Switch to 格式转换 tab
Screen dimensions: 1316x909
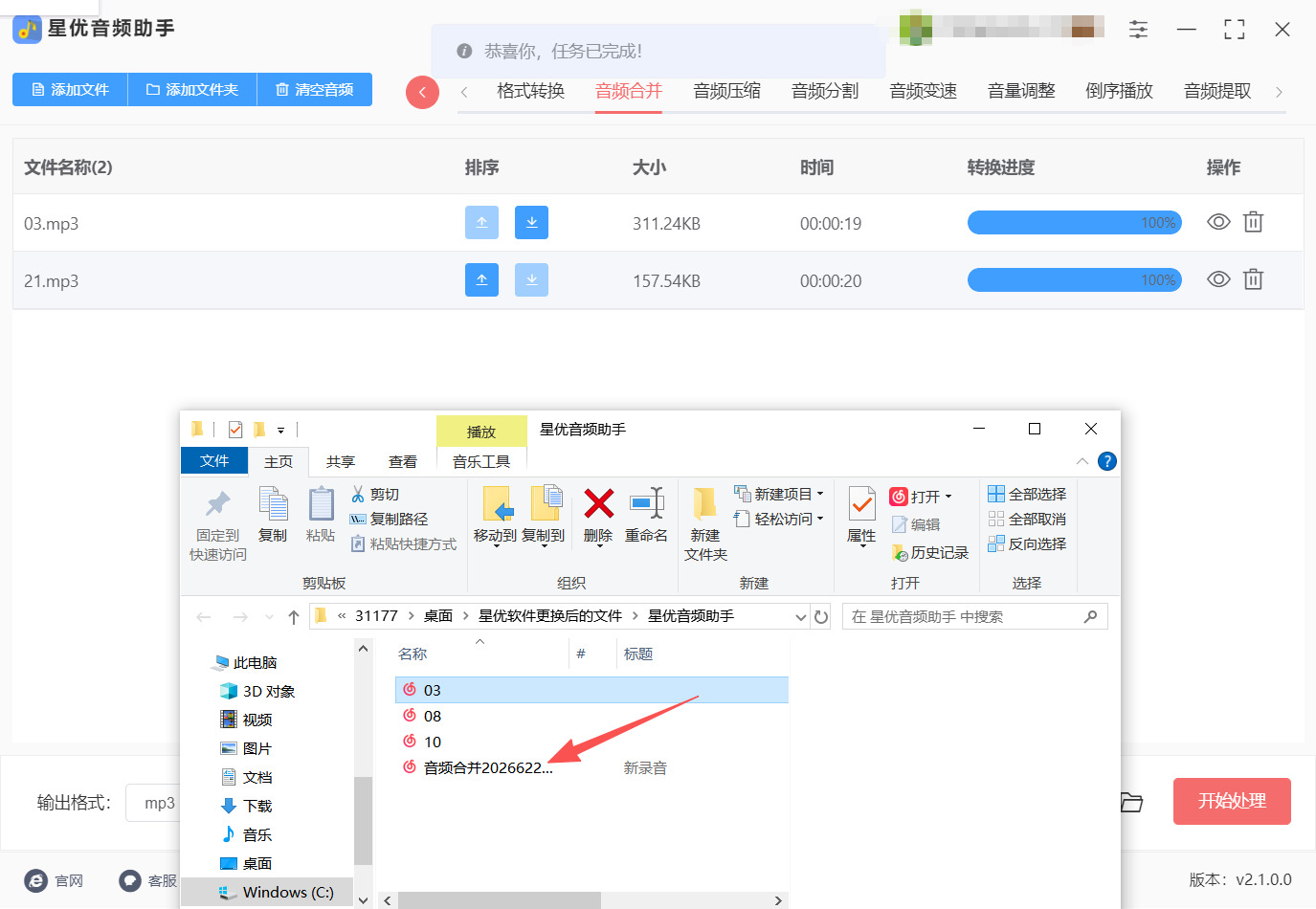pyautogui.click(x=530, y=91)
